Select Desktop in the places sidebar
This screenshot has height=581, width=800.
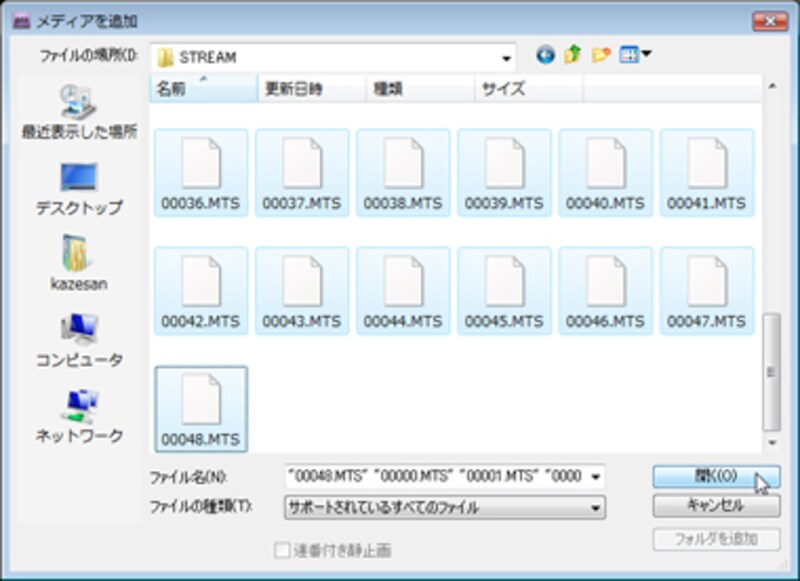79,188
